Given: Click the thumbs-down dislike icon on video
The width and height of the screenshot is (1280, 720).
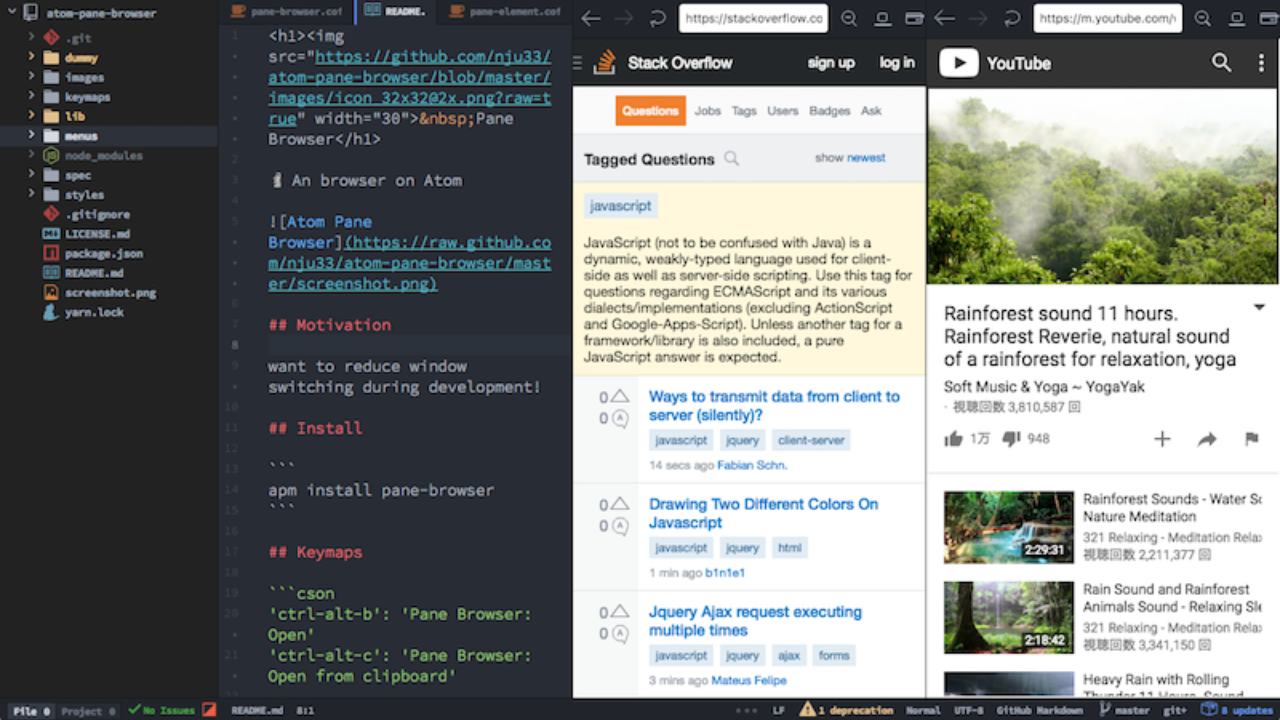Looking at the screenshot, I should click(1011, 439).
